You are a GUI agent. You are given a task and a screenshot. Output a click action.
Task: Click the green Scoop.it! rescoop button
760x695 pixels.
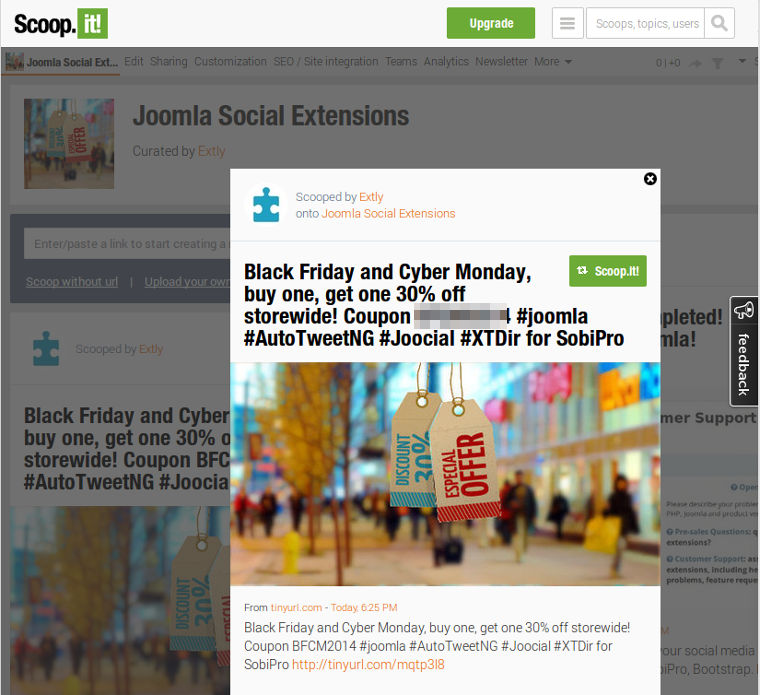[x=607, y=271]
